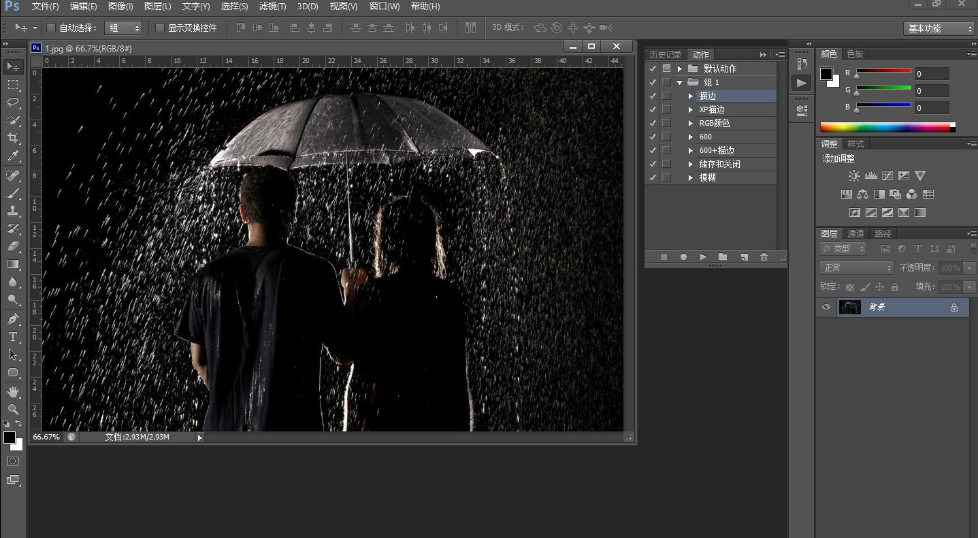Click the play action button in Actions panel

click(x=703, y=257)
